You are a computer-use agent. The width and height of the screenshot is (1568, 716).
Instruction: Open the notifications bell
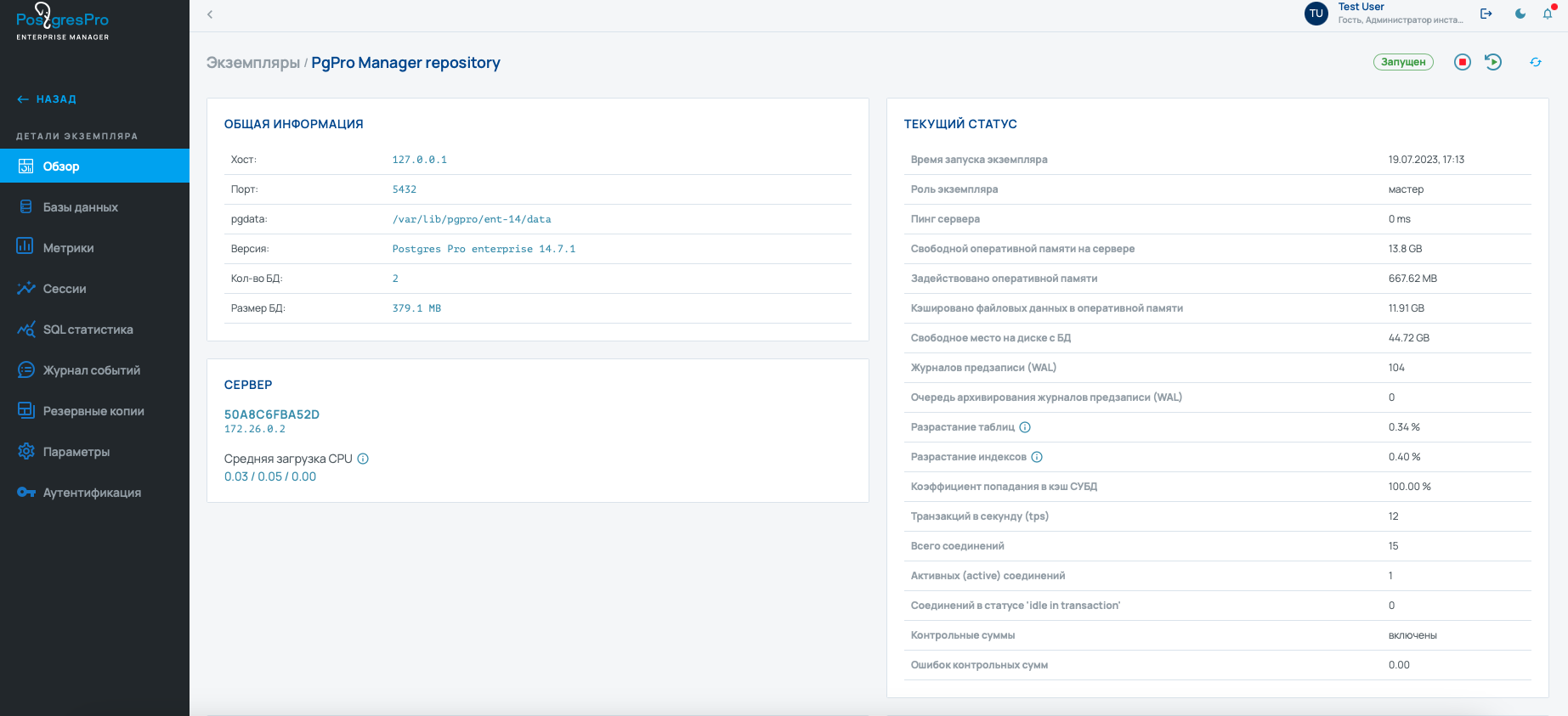(1548, 13)
